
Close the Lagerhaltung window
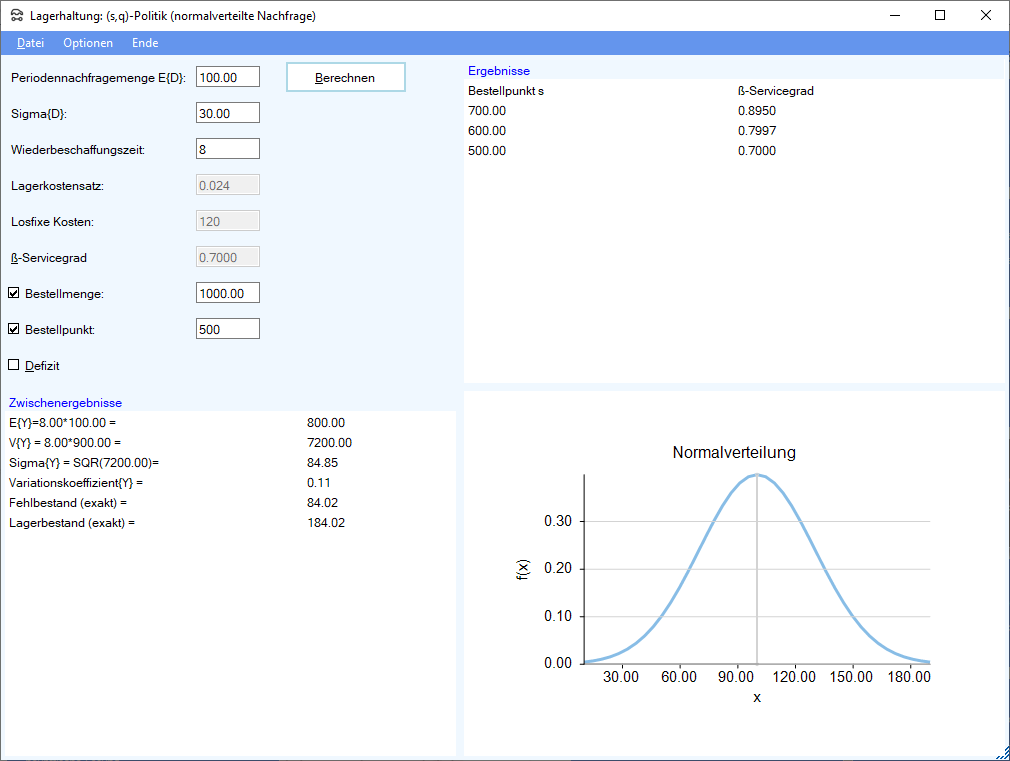tap(986, 15)
